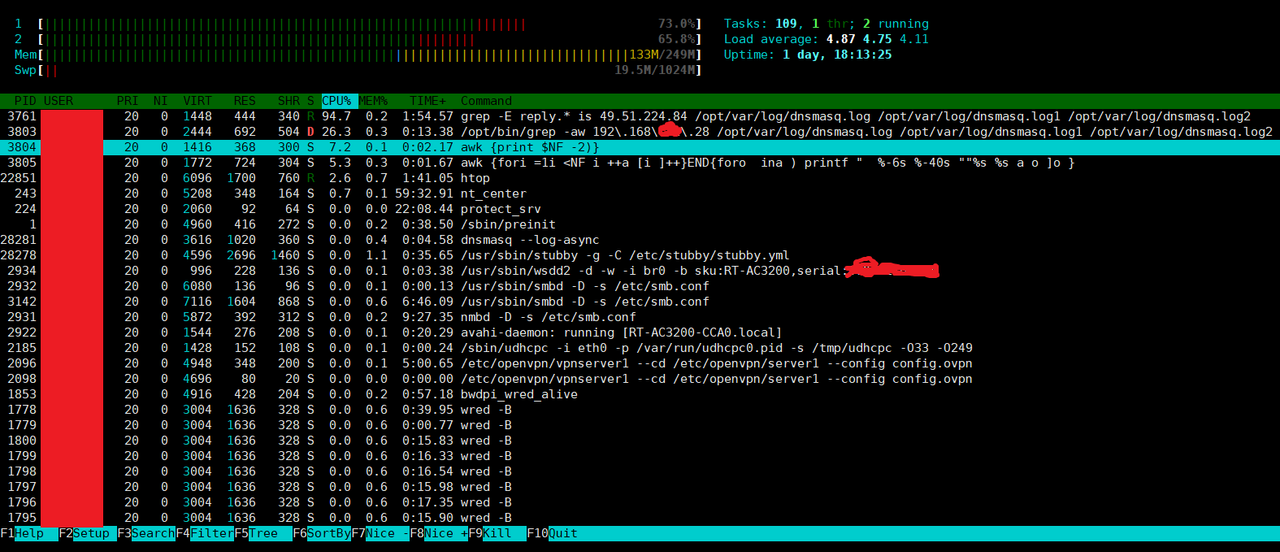
Task: Click the 73.0% CPU 1 value
Action: click(676, 23)
